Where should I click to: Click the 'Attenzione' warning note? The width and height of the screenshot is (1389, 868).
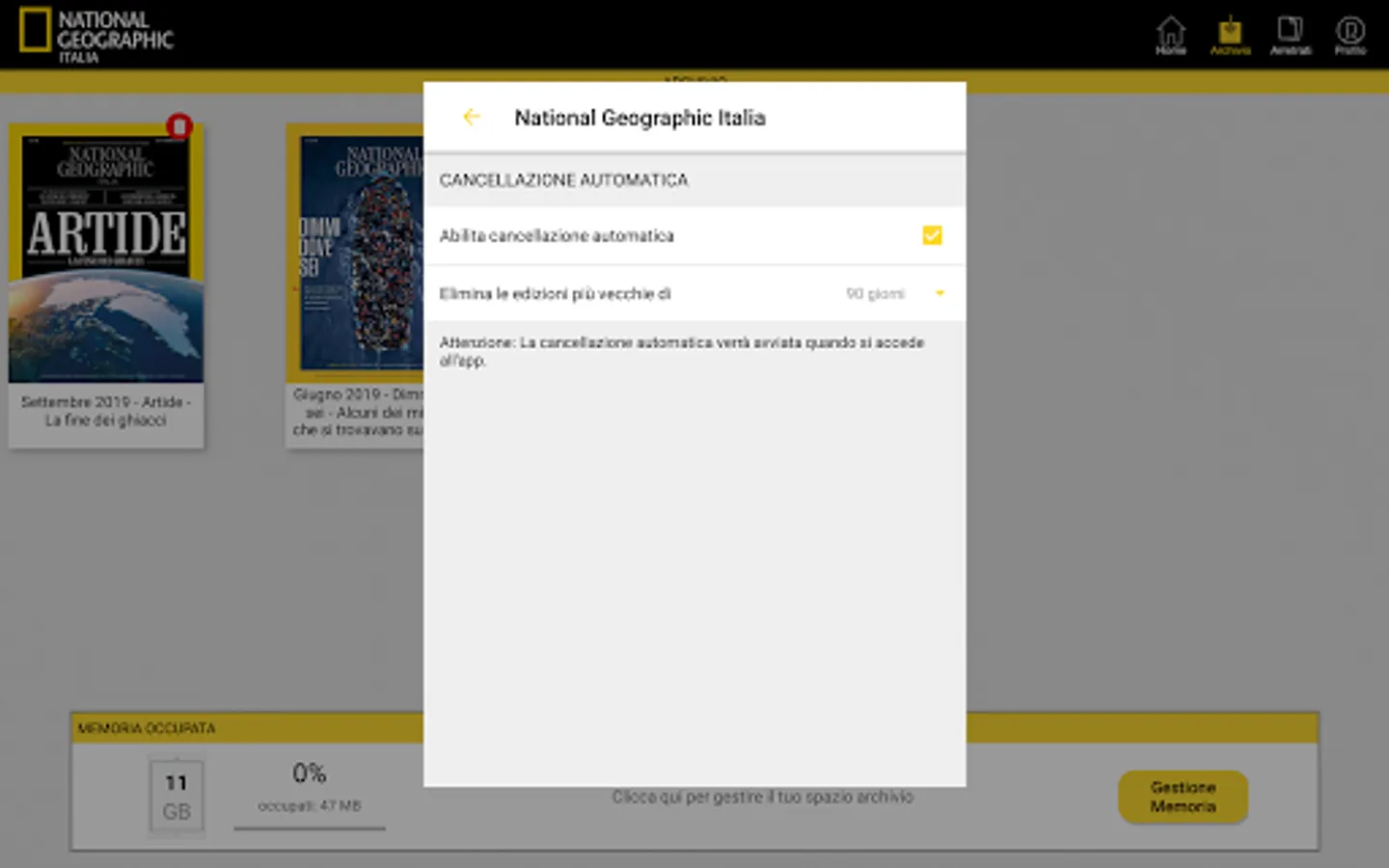click(682, 351)
